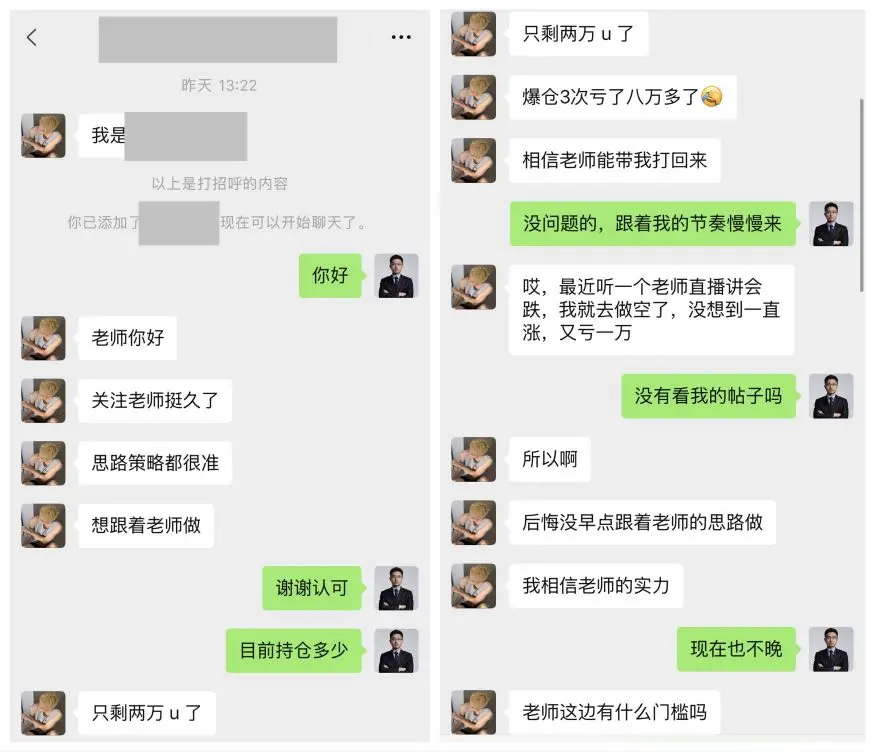Select the left-panel 只剩两万 u 了 bubble
875x752 pixels.
tap(146, 713)
